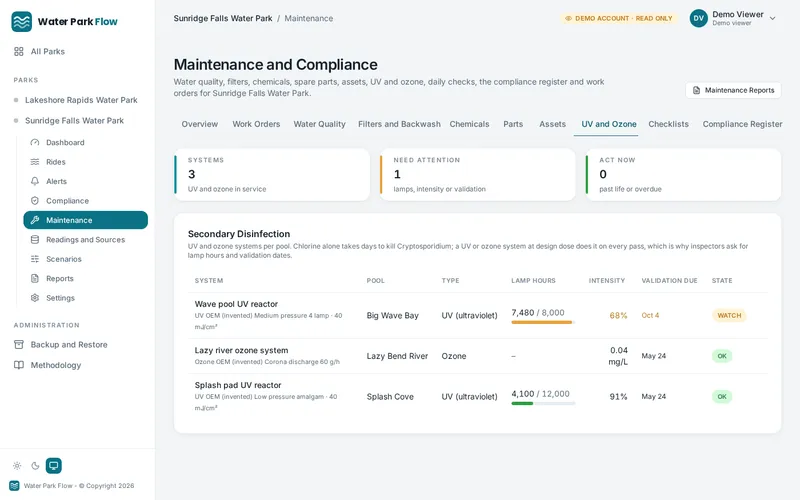Viewport: 800px width, 500px height.
Task: Click the eye icon in demo account badge
Action: coord(568,18)
